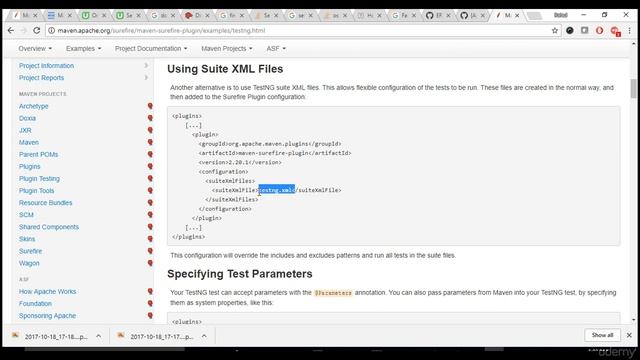640x360 pixels.
Task: Click the external link icon beside Wagon
Action: click(150, 263)
